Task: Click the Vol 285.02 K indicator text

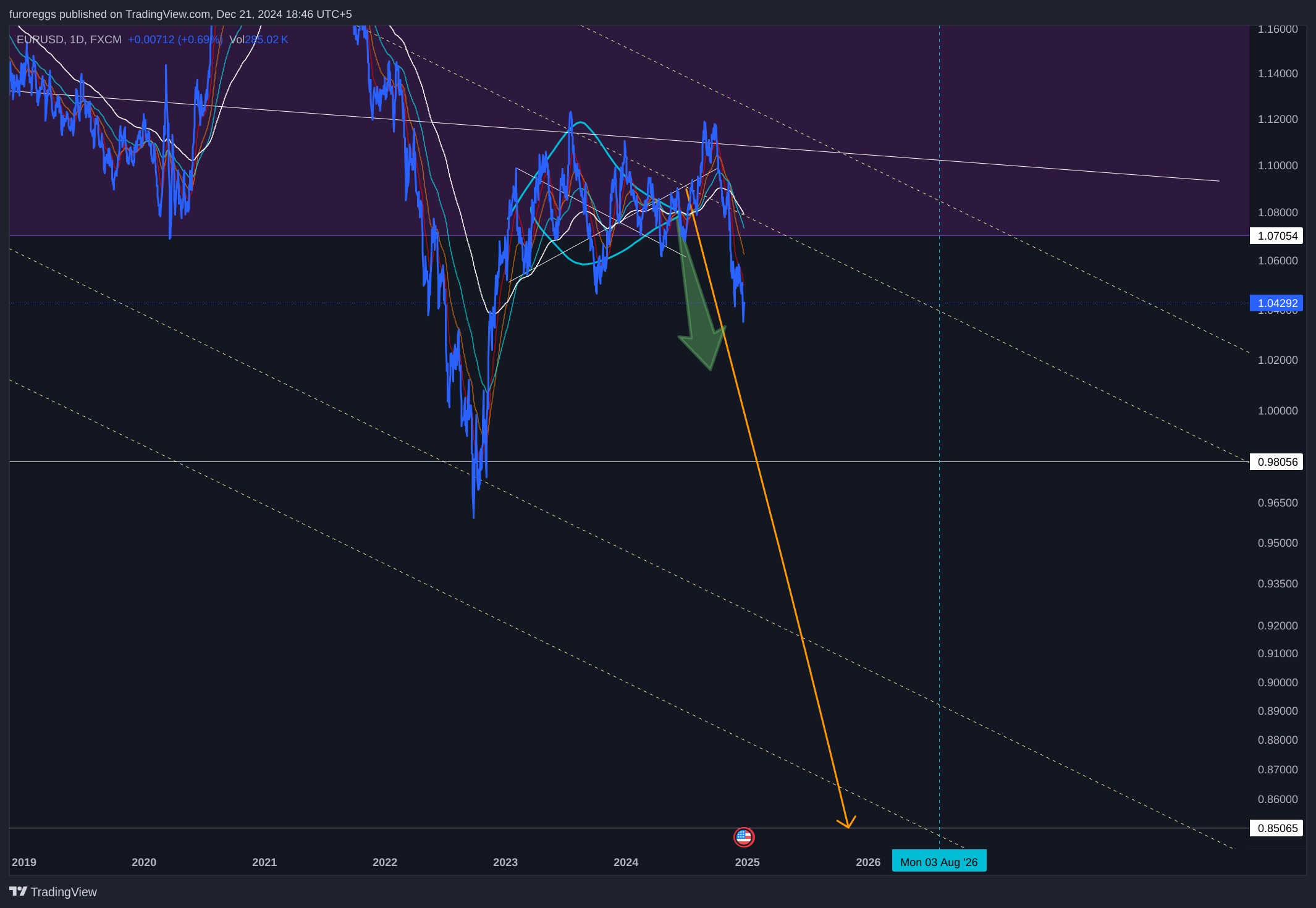Action: click(x=258, y=40)
